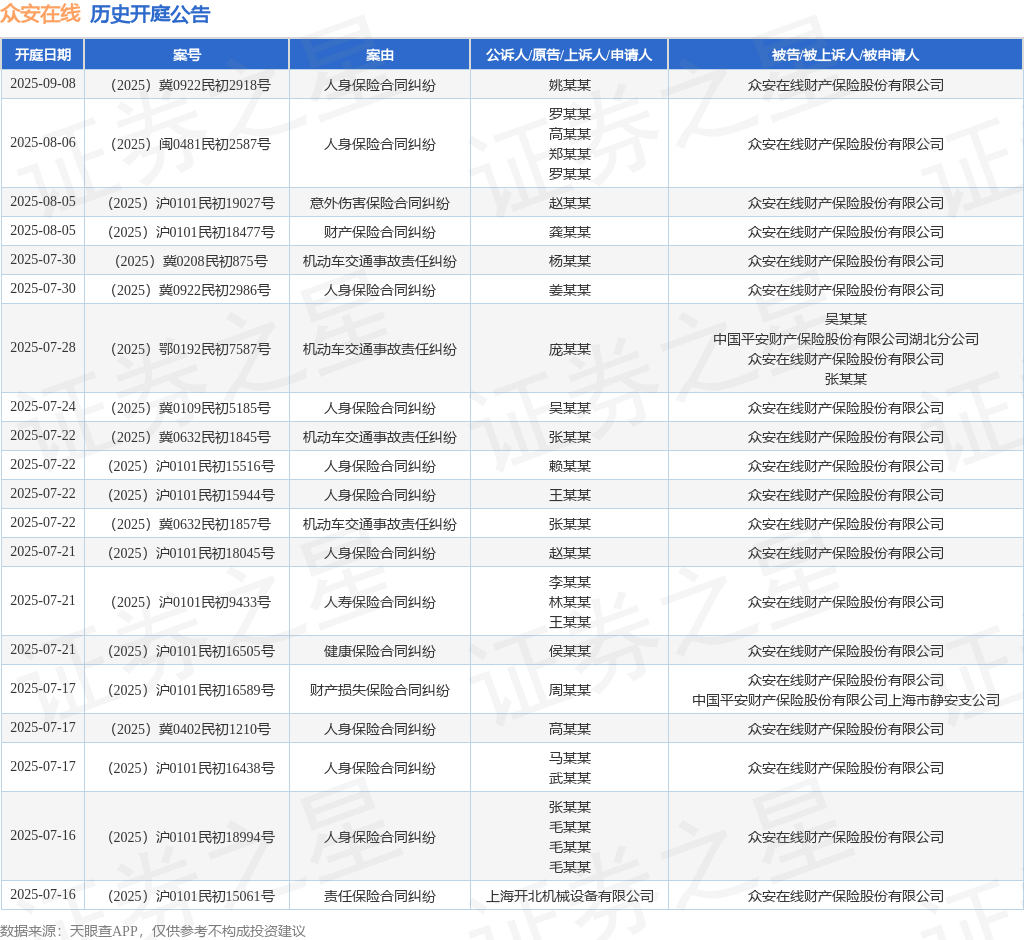The height and width of the screenshot is (940, 1024).
Task: Click plaintiff 庞某某
Action: coord(569,349)
